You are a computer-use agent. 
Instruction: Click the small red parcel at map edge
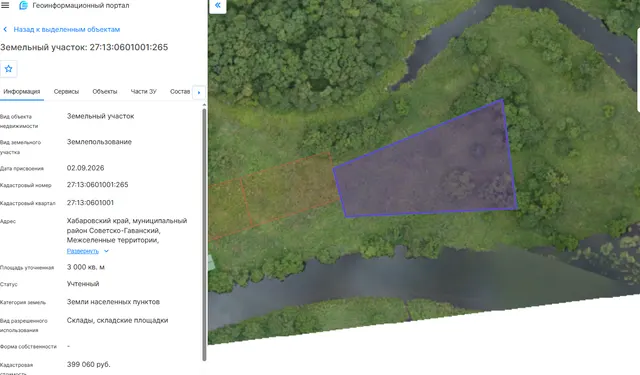pos(229,209)
